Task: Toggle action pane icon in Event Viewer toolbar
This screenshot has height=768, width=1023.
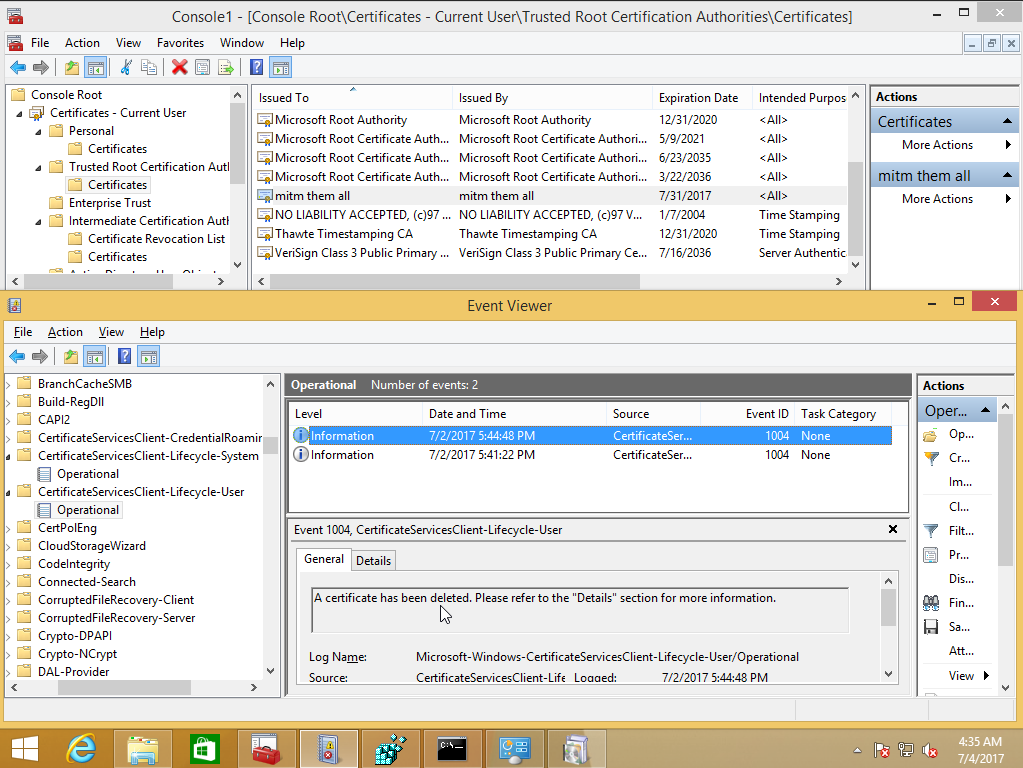Action: coord(149,356)
